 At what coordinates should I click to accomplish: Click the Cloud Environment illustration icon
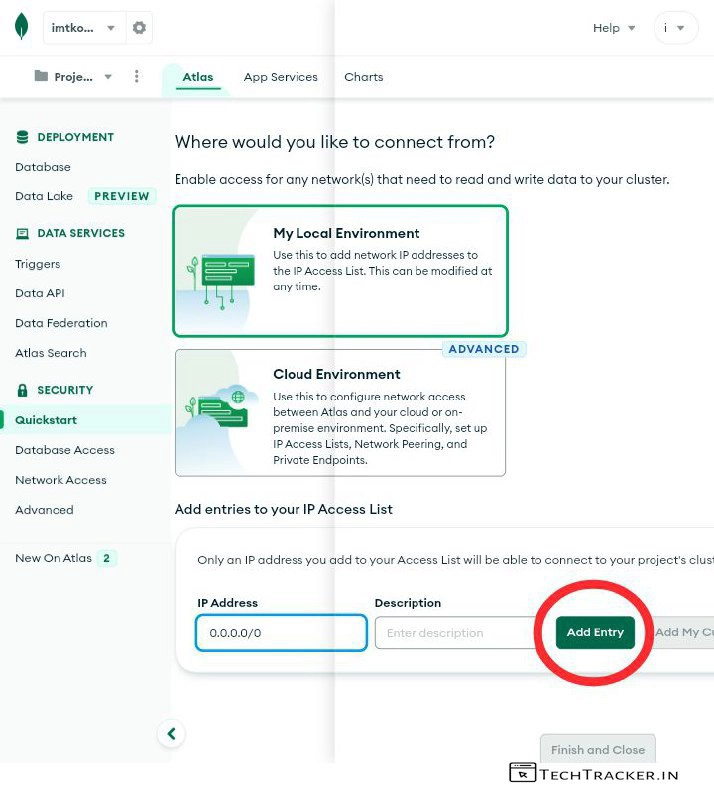[220, 410]
